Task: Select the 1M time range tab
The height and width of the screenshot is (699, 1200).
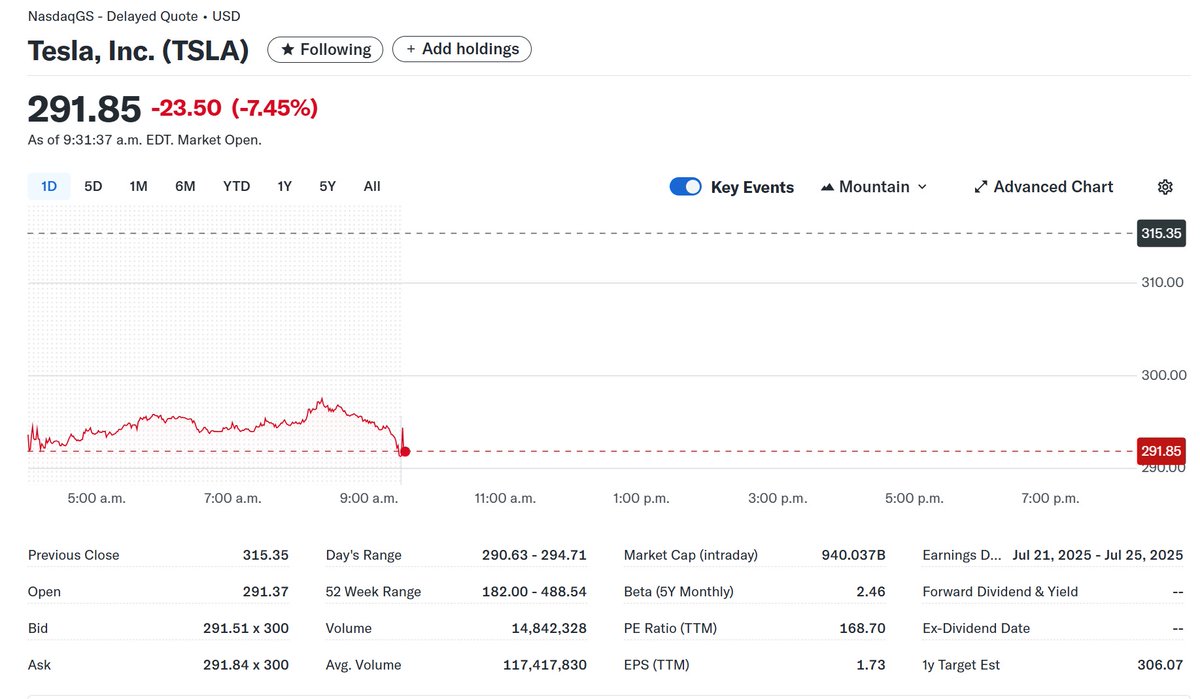Action: [138, 186]
